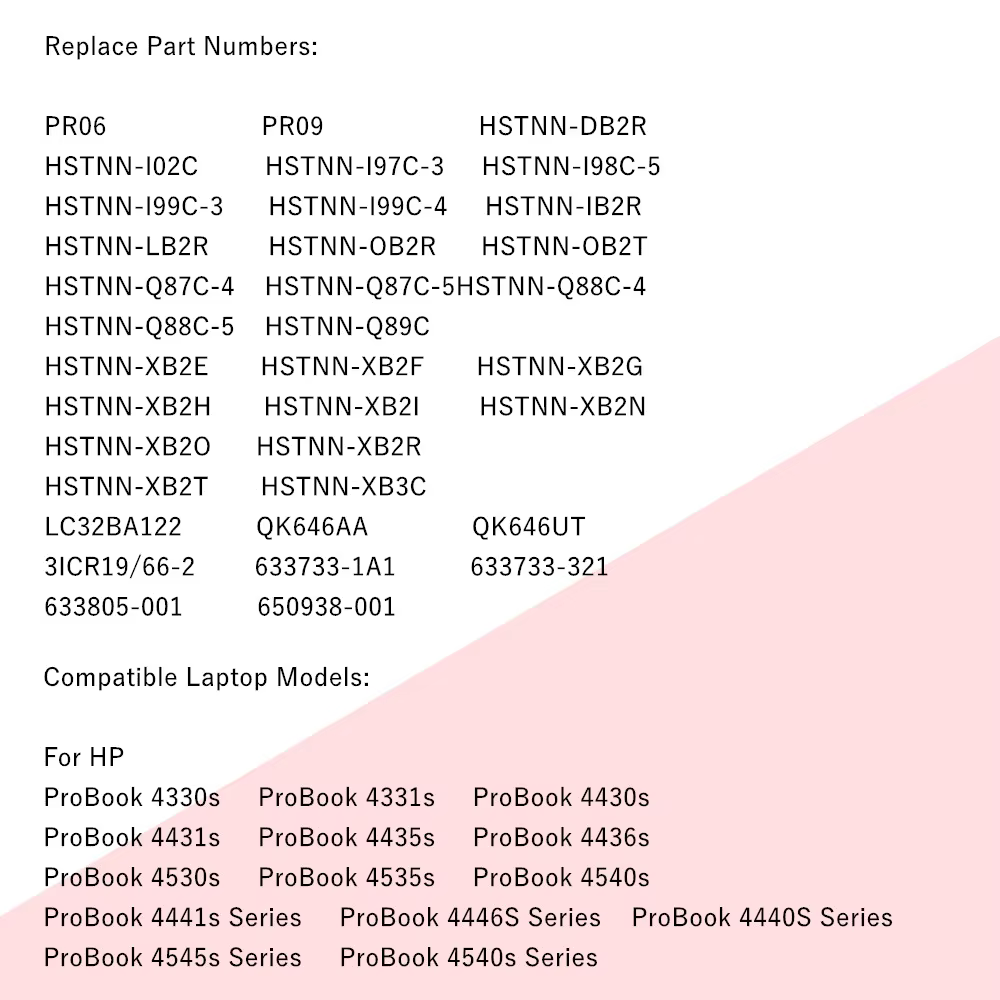Screen dimensions: 1000x1000
Task: Click part number HSTNN-I02C
Action: [x=121, y=166]
